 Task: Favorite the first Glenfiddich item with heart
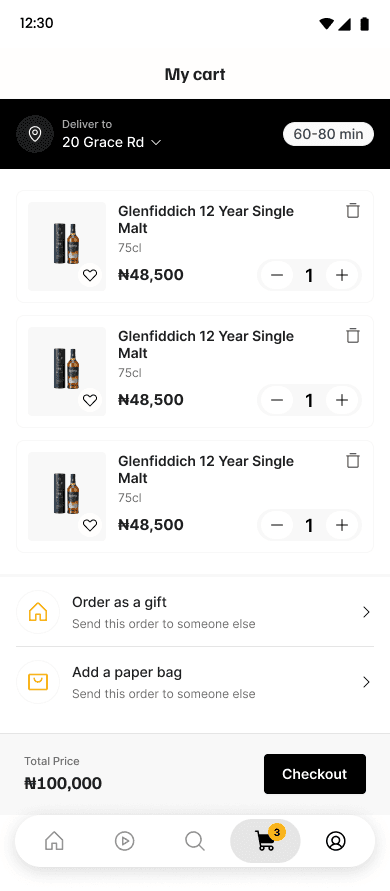tap(90, 276)
